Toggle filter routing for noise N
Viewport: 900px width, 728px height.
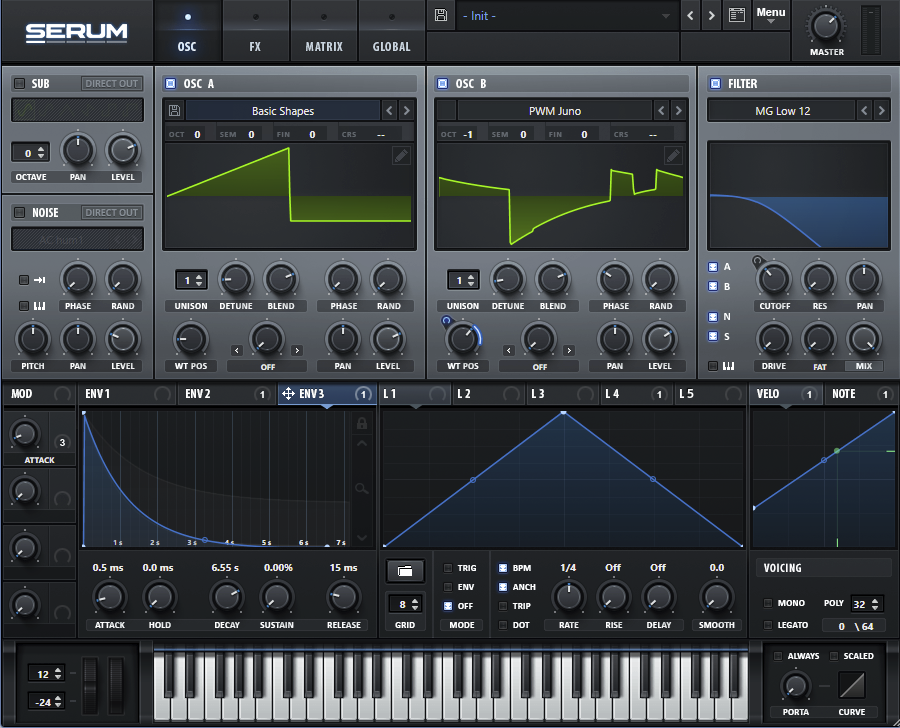coord(713,317)
